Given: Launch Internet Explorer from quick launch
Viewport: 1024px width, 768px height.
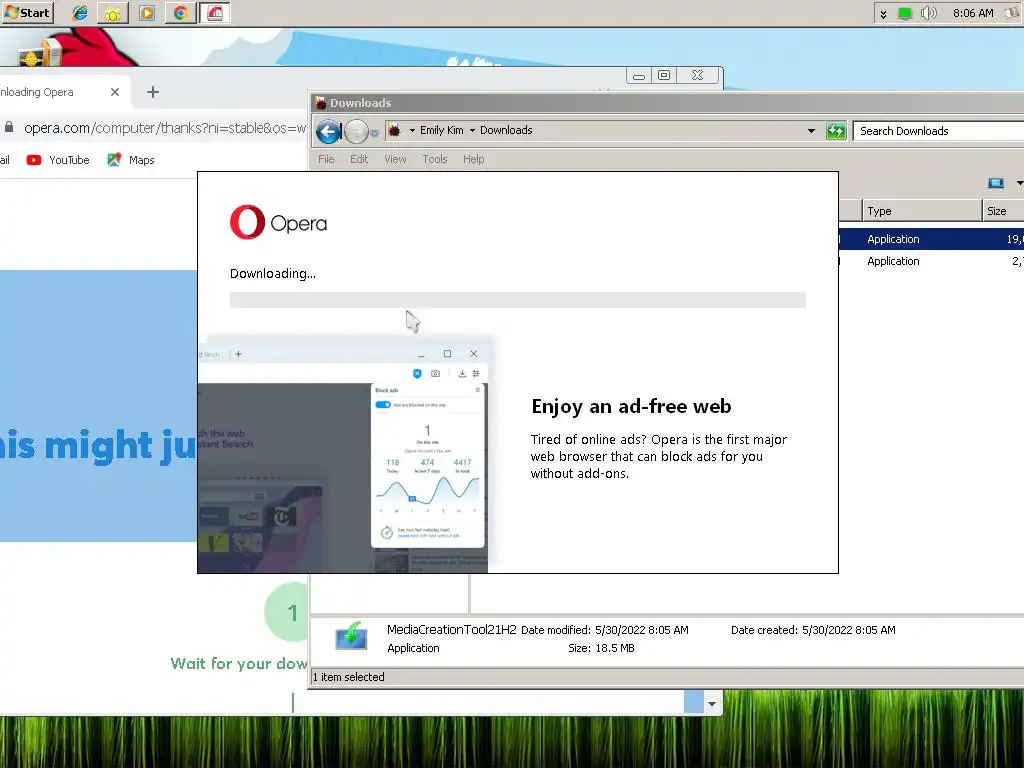Looking at the screenshot, I should pyautogui.click(x=80, y=12).
